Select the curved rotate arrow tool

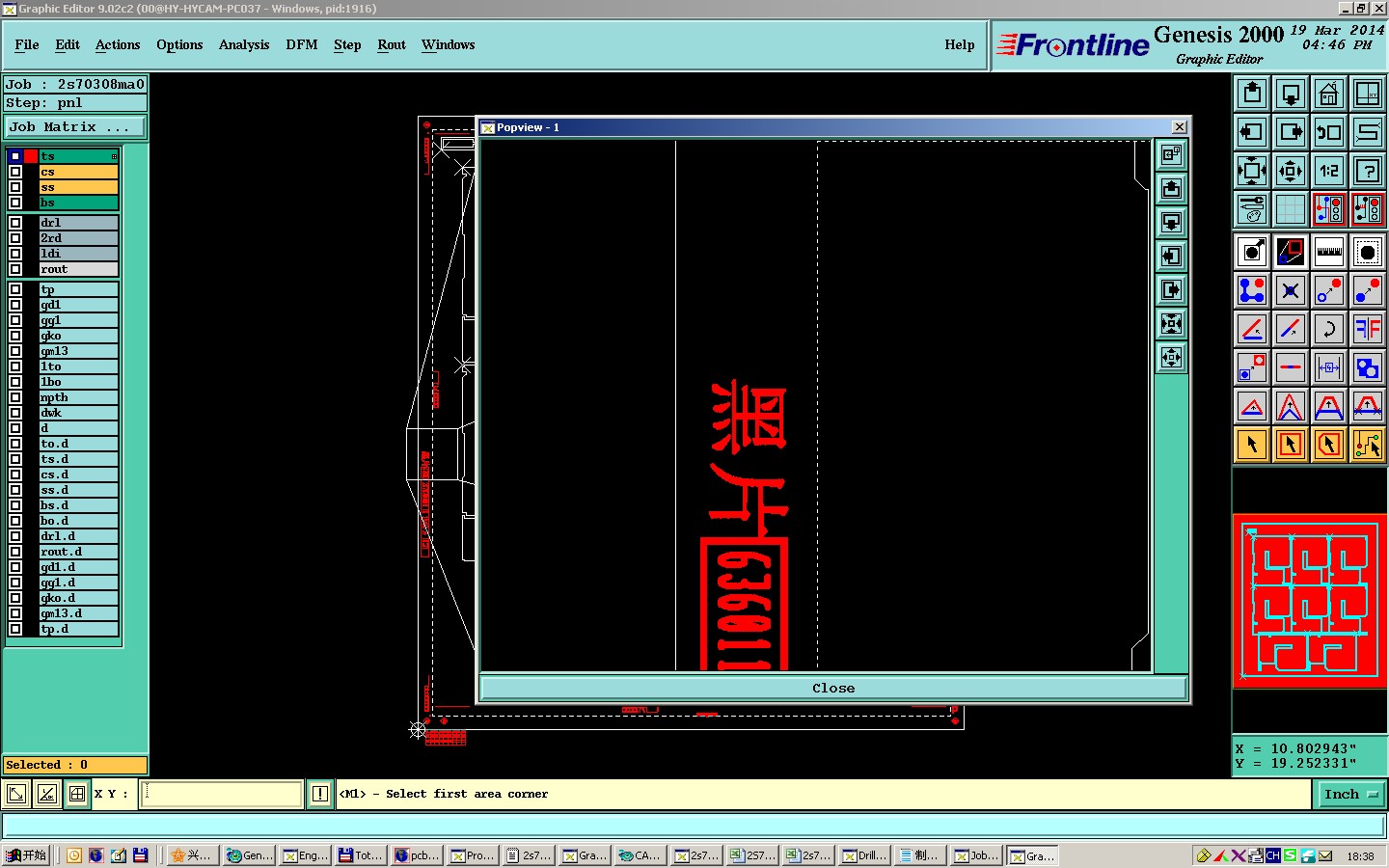[x=1329, y=329]
